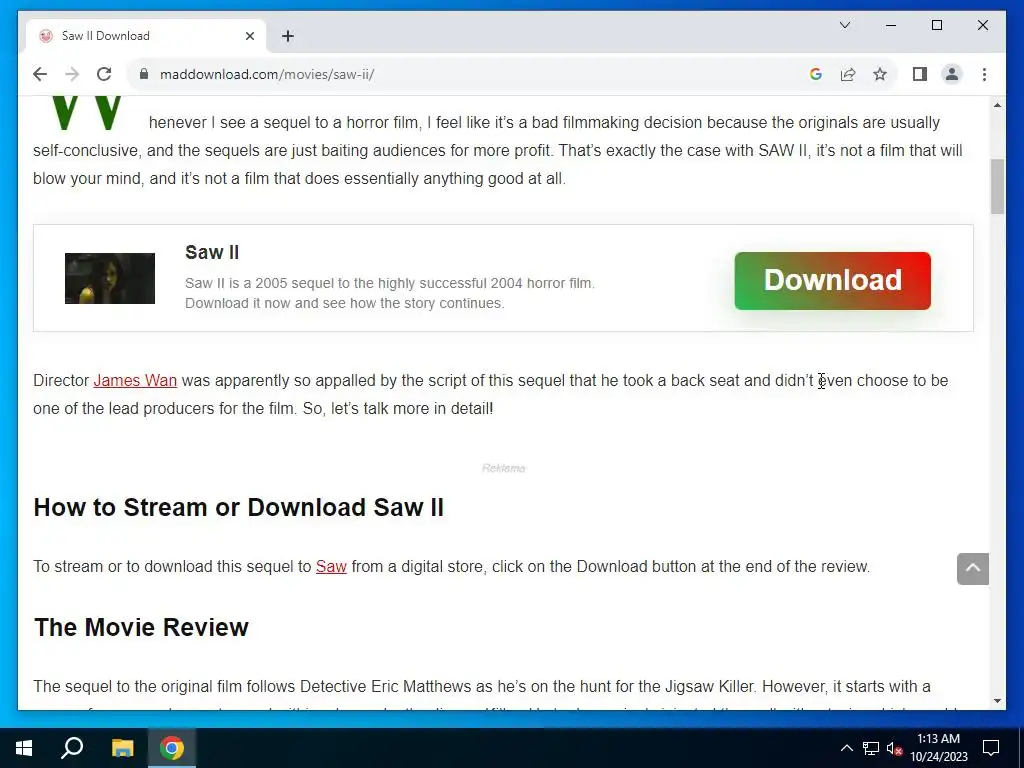
Task: Open the clock showing 1:13 AM
Action: [938, 748]
